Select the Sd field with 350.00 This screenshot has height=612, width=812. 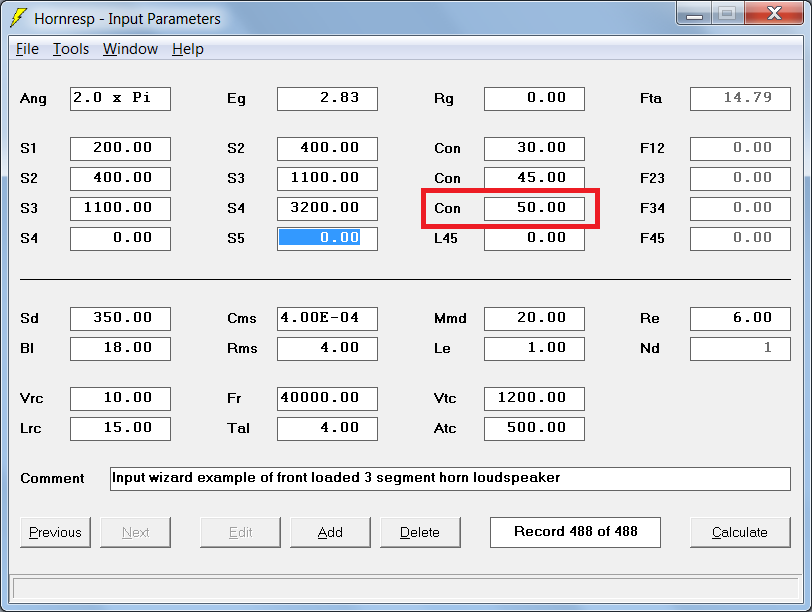(120, 319)
